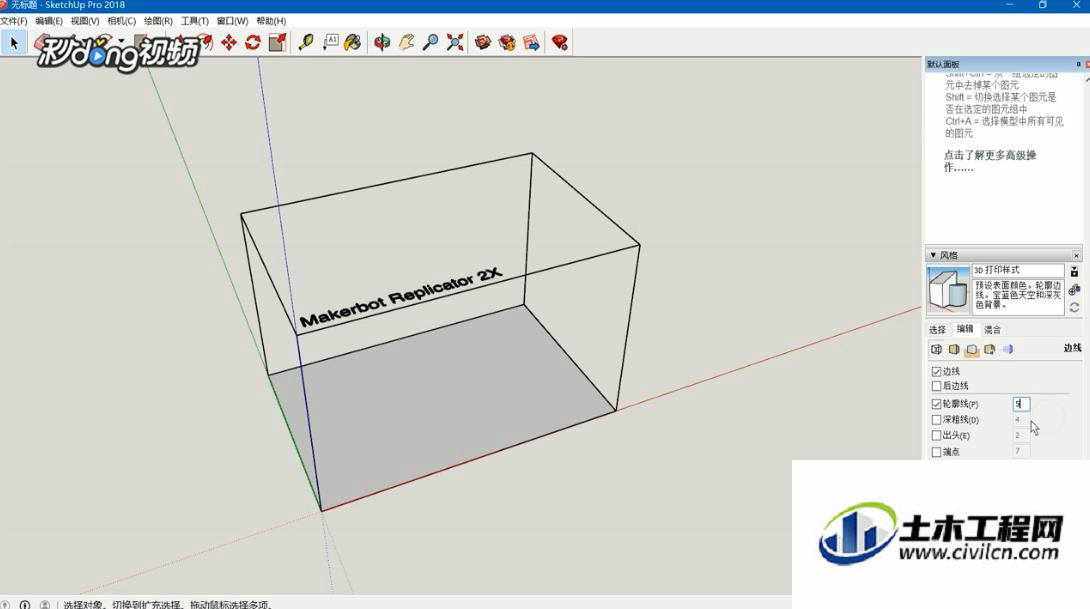Select the Orbit tool
This screenshot has height=609, width=1090.
click(x=382, y=43)
